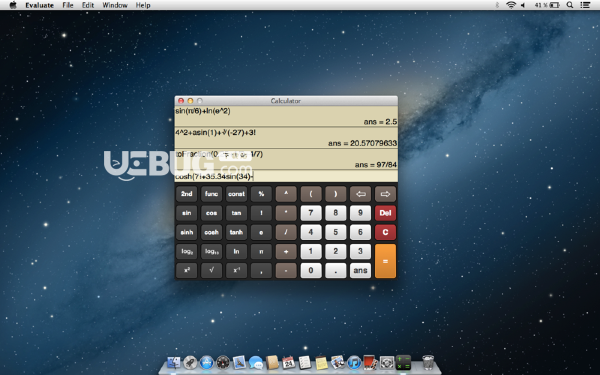
Task: Insert a close parenthesis
Action: (x=336, y=194)
